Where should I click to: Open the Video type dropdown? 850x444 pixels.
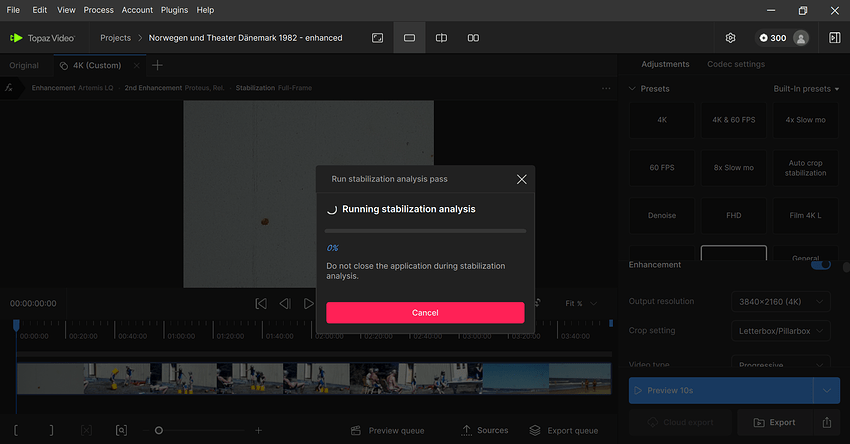(781, 362)
